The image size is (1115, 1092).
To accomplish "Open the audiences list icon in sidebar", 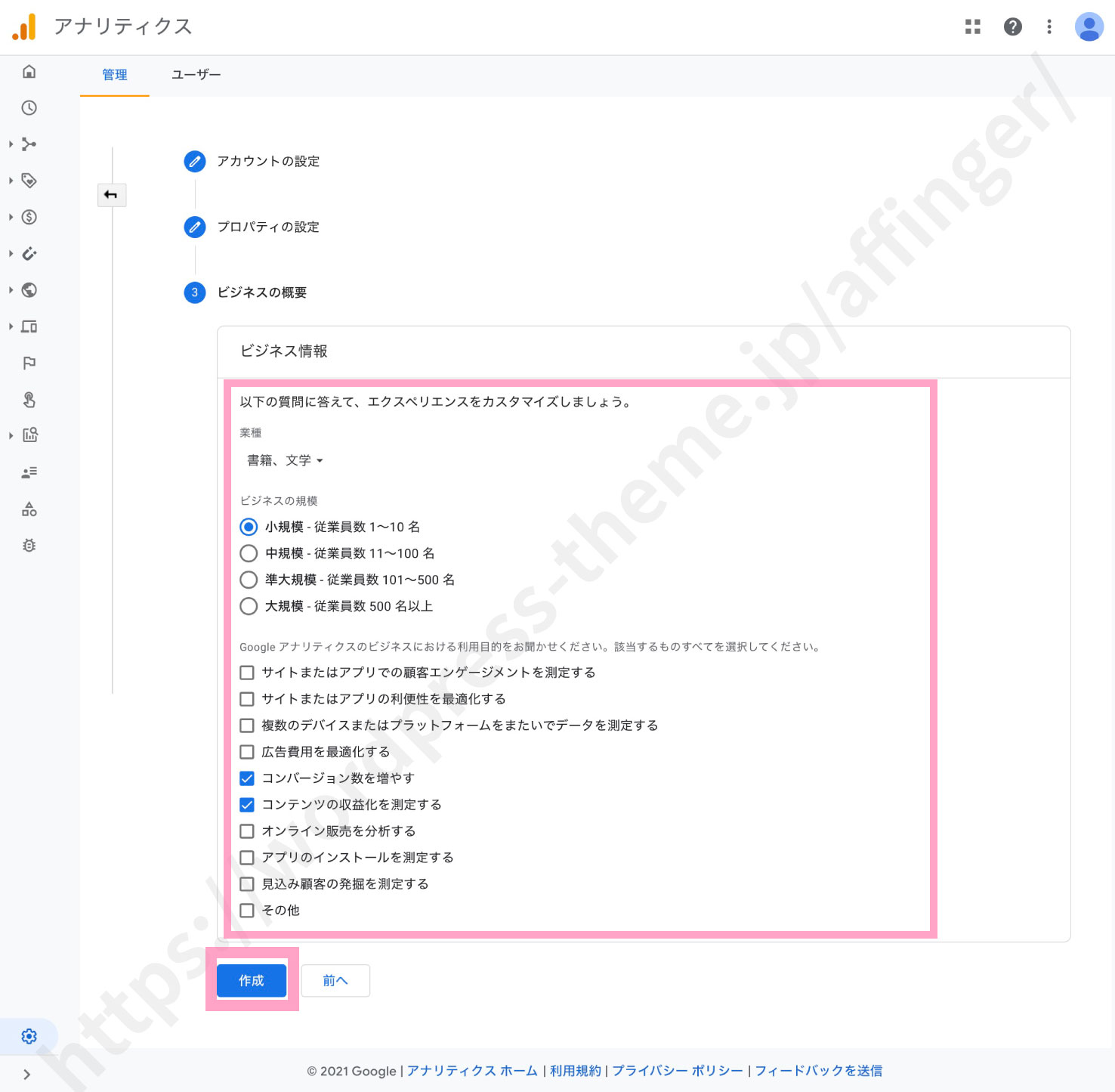I will [x=29, y=472].
